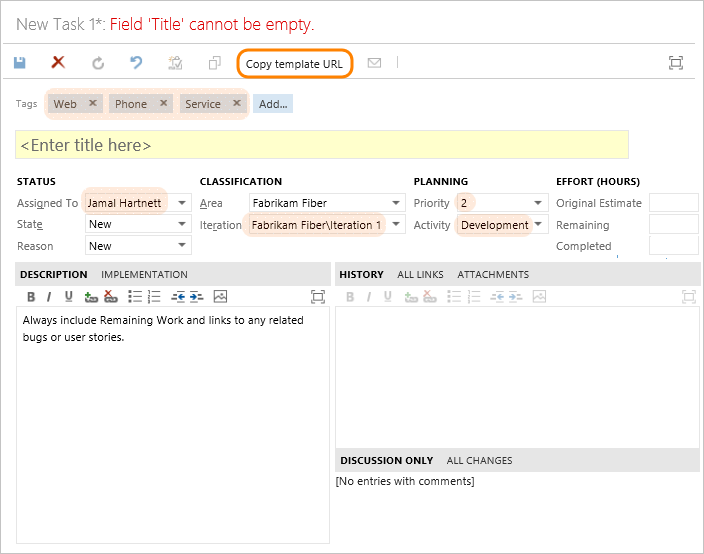The width and height of the screenshot is (704, 554).
Task: Click the Completed hours field
Action: coord(674,246)
